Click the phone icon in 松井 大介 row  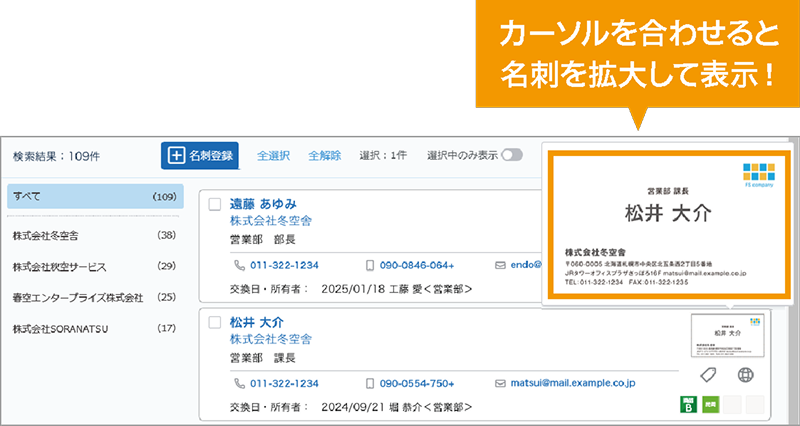pyautogui.click(x=239, y=383)
